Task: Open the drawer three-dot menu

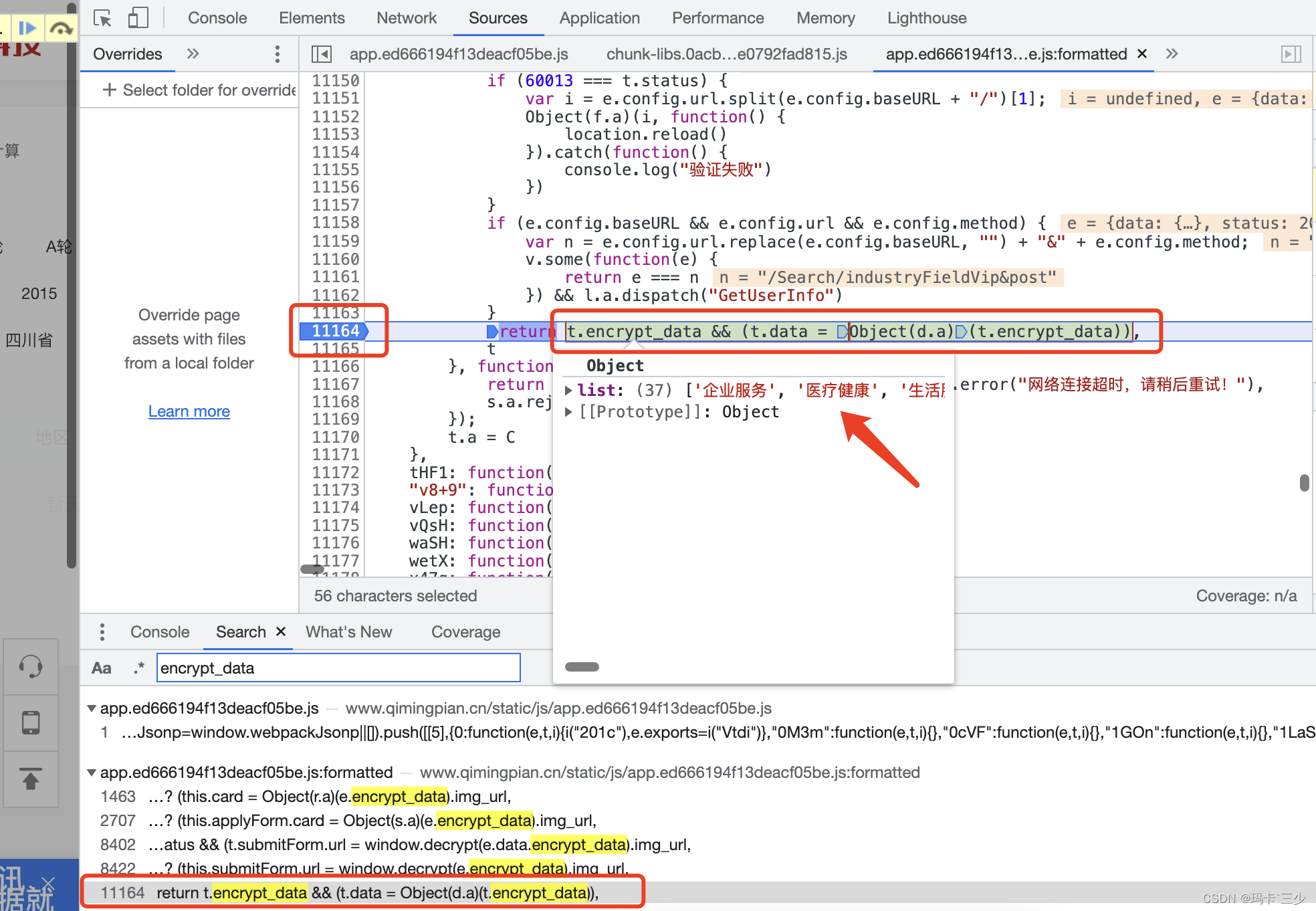Action: (102, 632)
